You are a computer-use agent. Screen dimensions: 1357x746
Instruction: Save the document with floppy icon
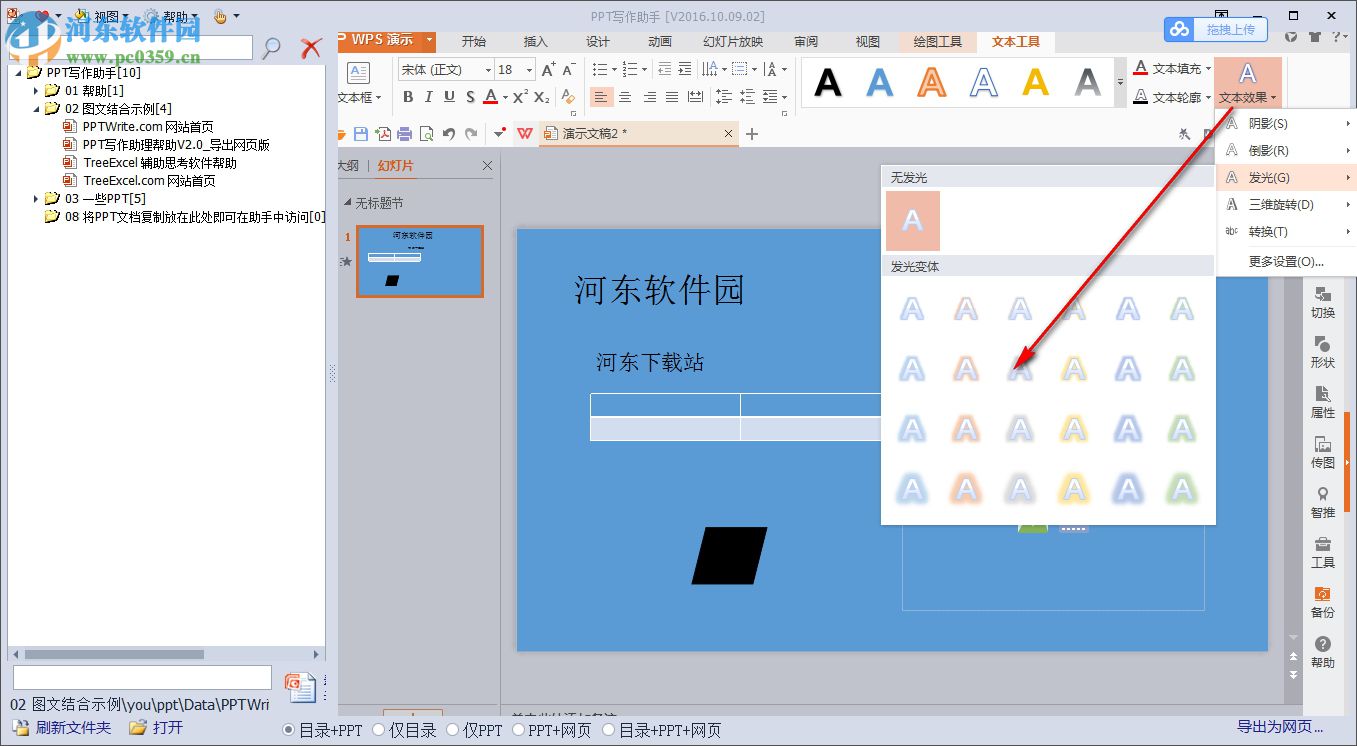coord(361,134)
